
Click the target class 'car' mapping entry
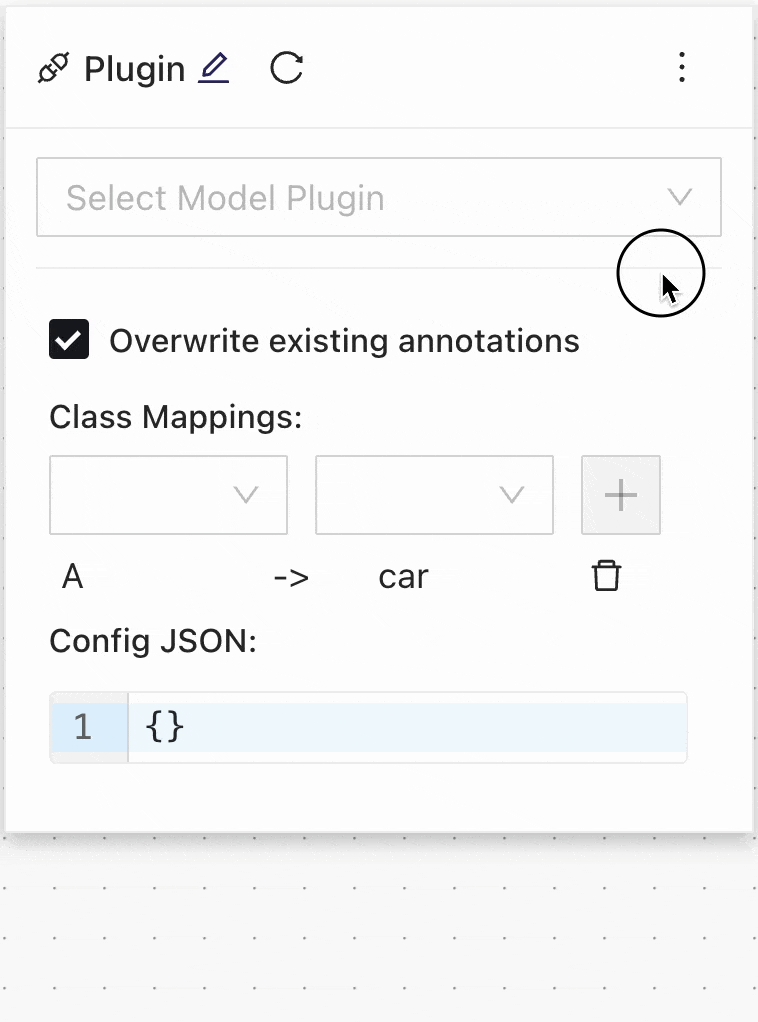(x=403, y=577)
